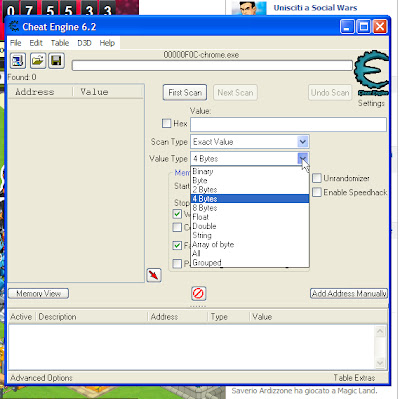Screen dimensions: 400x399
Task: Toggle the unchecked box labeled C
Action: click(x=177, y=228)
